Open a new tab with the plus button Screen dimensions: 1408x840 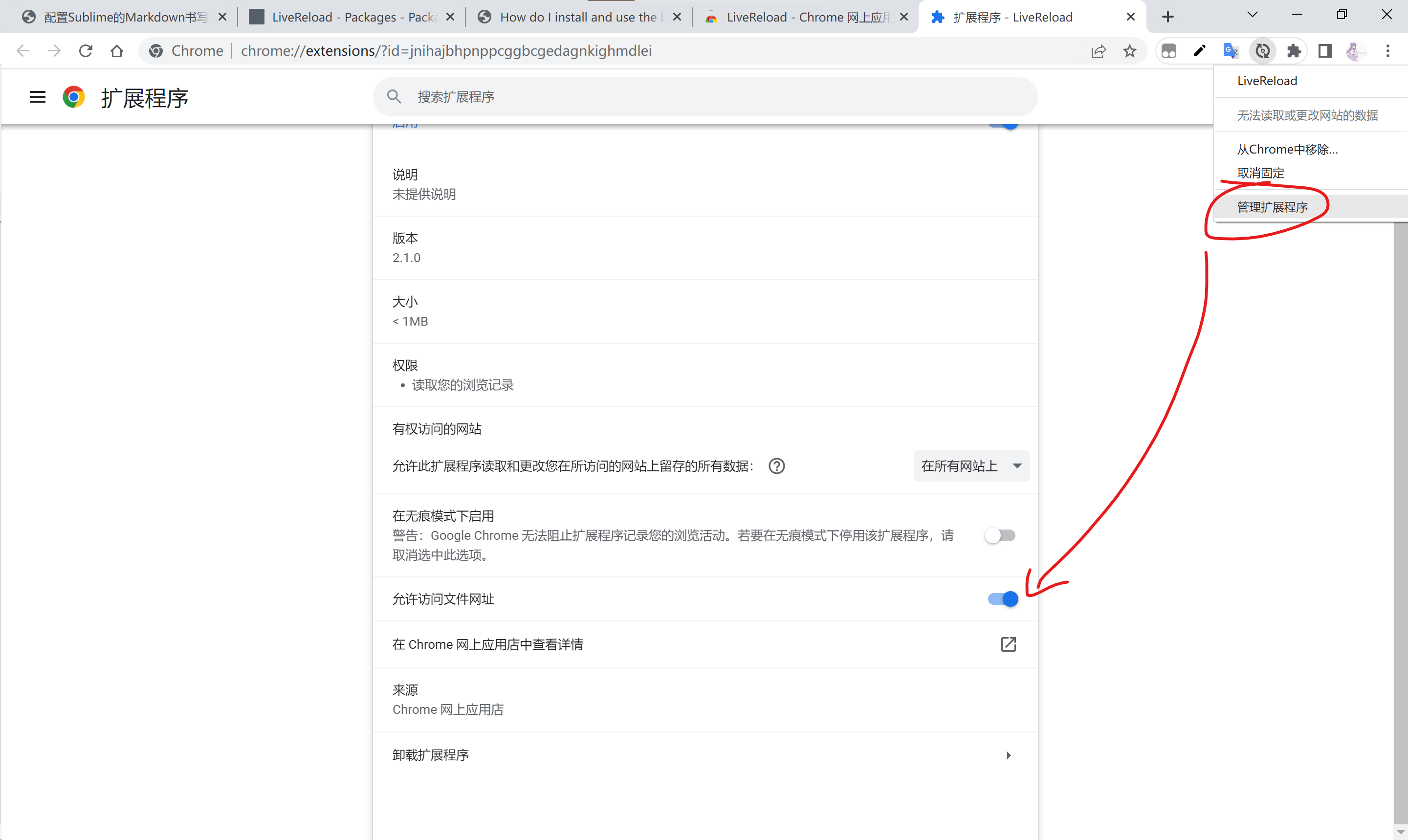[1167, 17]
